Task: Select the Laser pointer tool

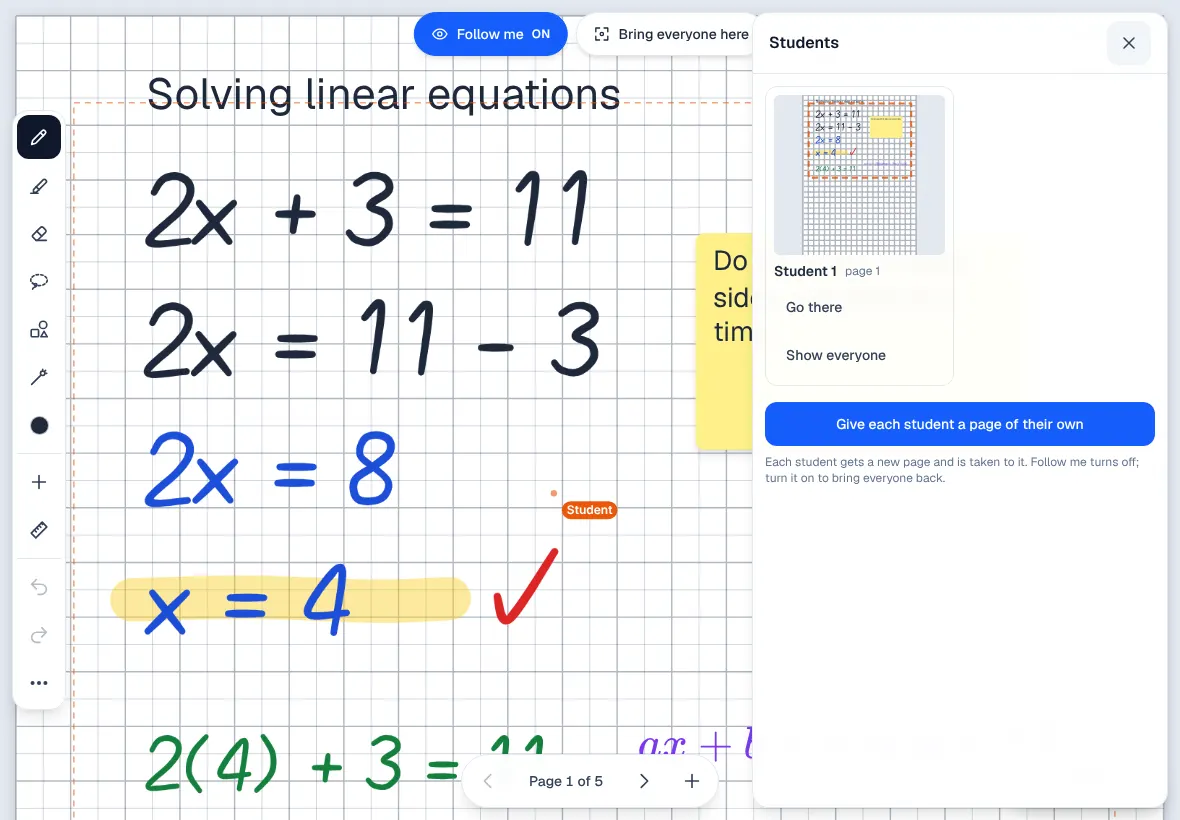Action: point(39,377)
